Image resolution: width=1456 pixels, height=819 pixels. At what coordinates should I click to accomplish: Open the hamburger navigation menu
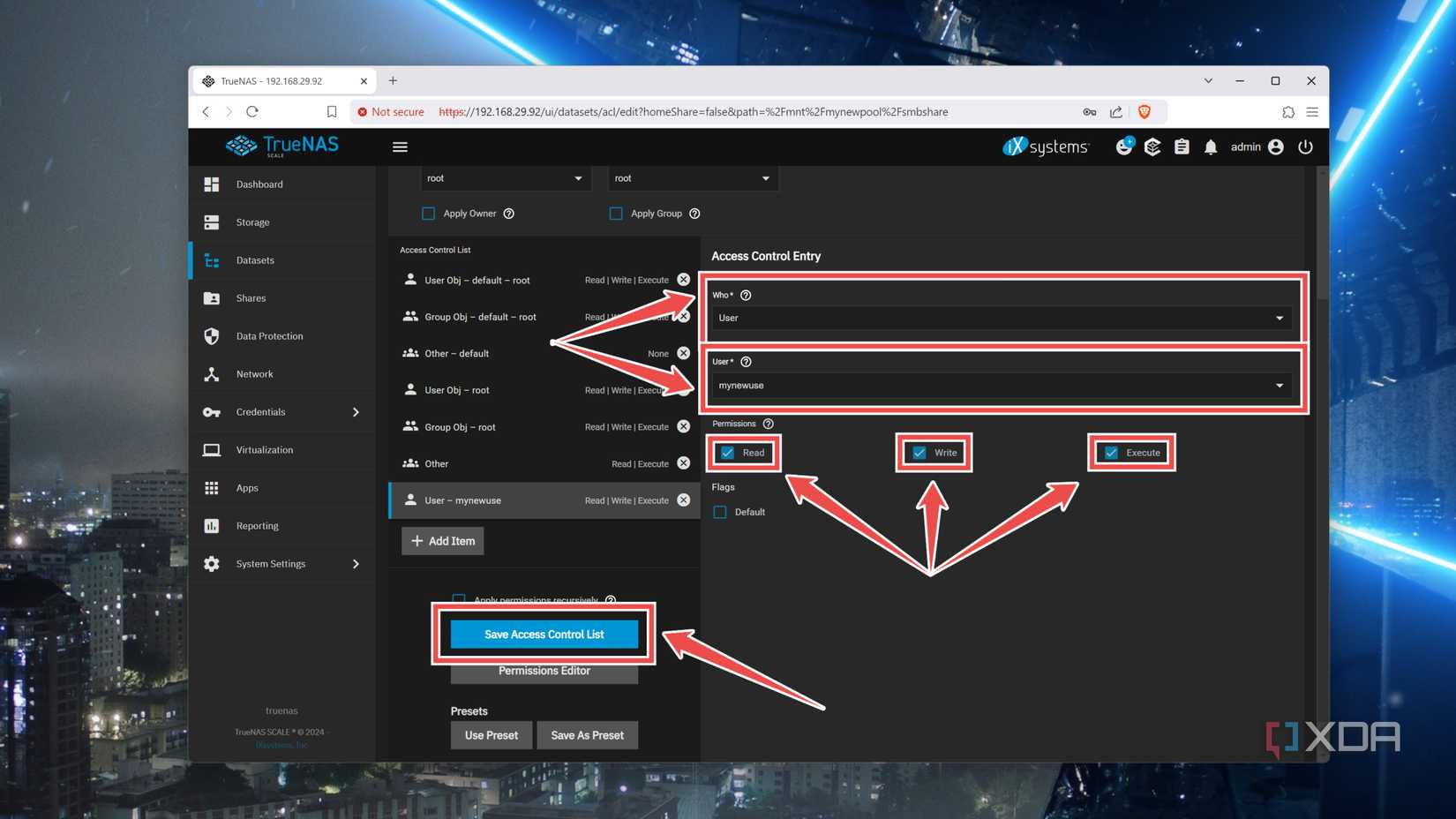tap(400, 147)
